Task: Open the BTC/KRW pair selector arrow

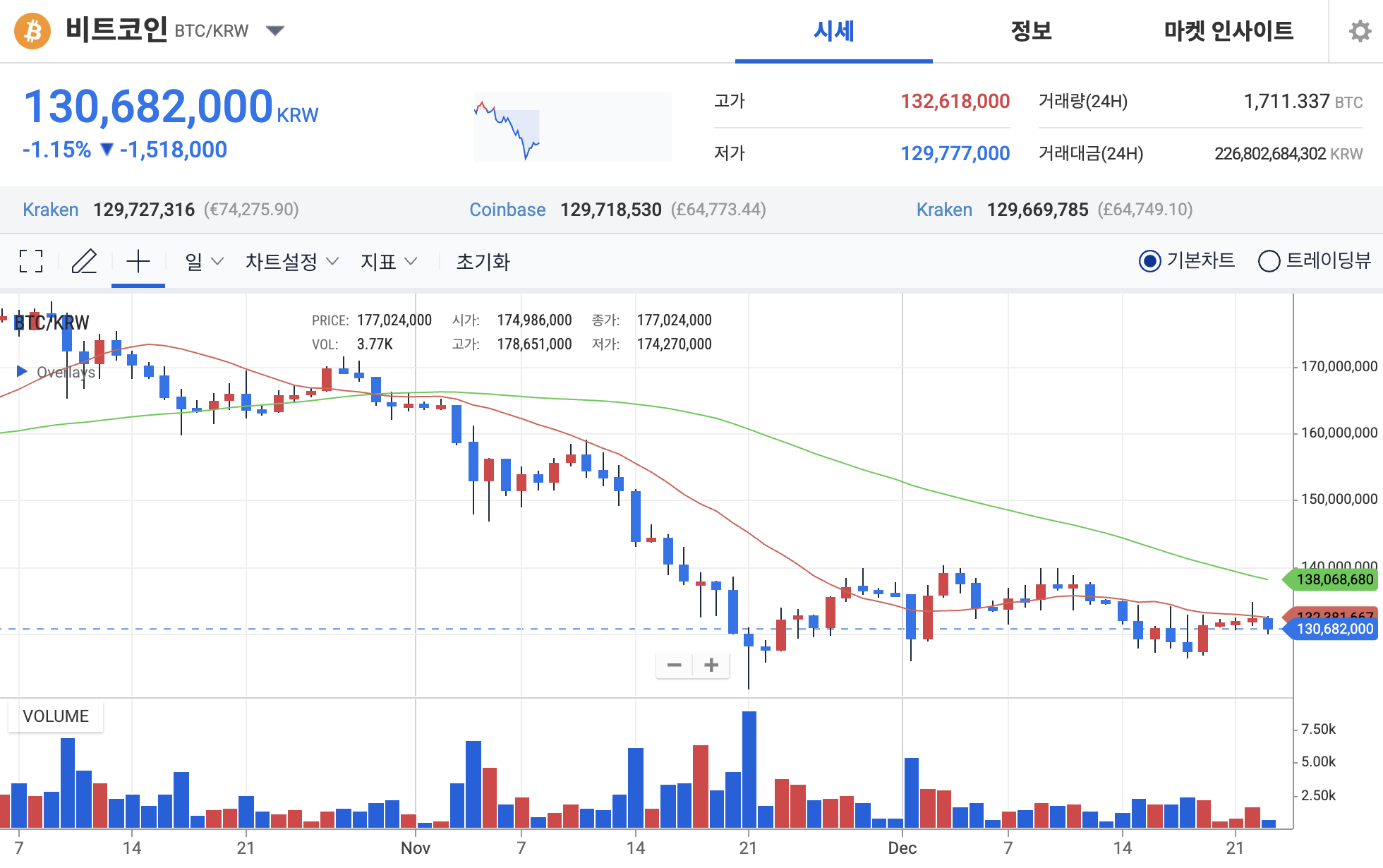Action: coord(275,30)
